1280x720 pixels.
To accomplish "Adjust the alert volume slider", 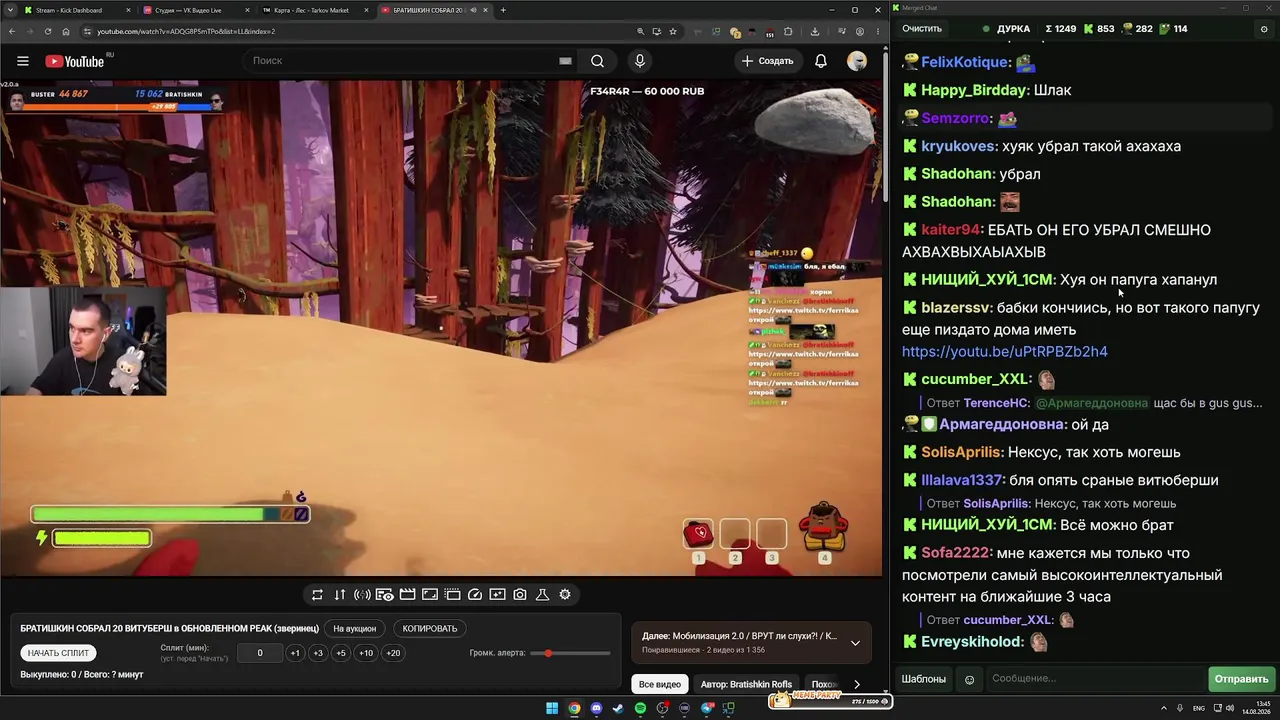I will coord(571,653).
